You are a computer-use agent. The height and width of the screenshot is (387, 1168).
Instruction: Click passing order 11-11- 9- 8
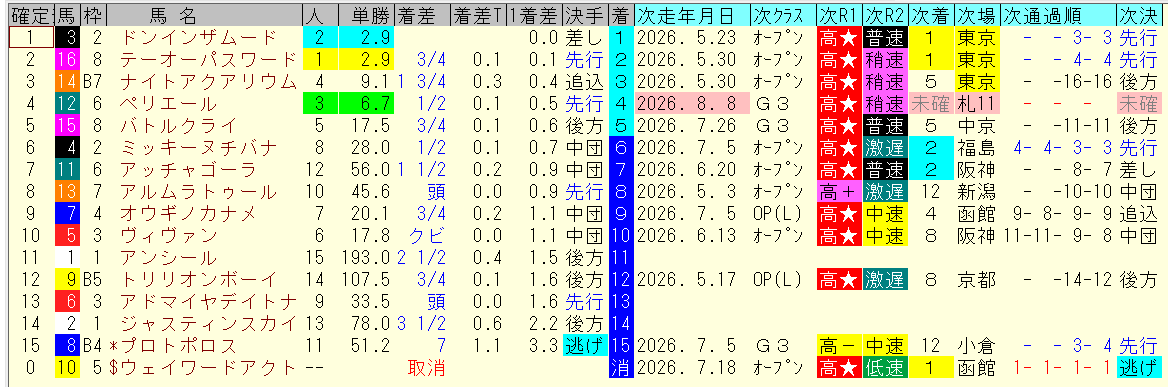[1058, 236]
